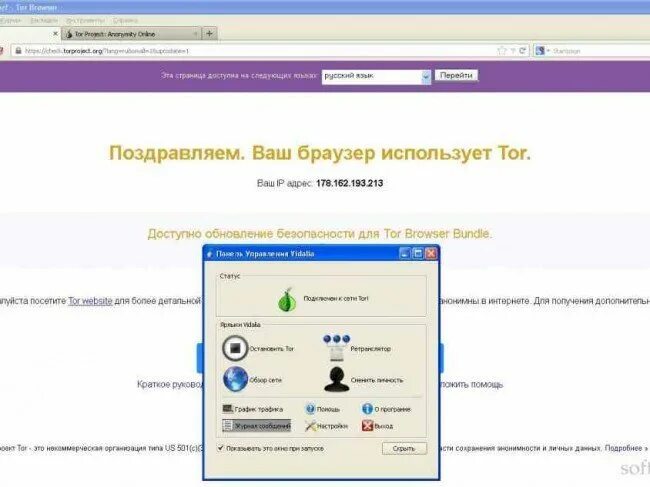Open About (О программе) in Vidalia
This screenshot has height=487, width=650.
click(386, 409)
